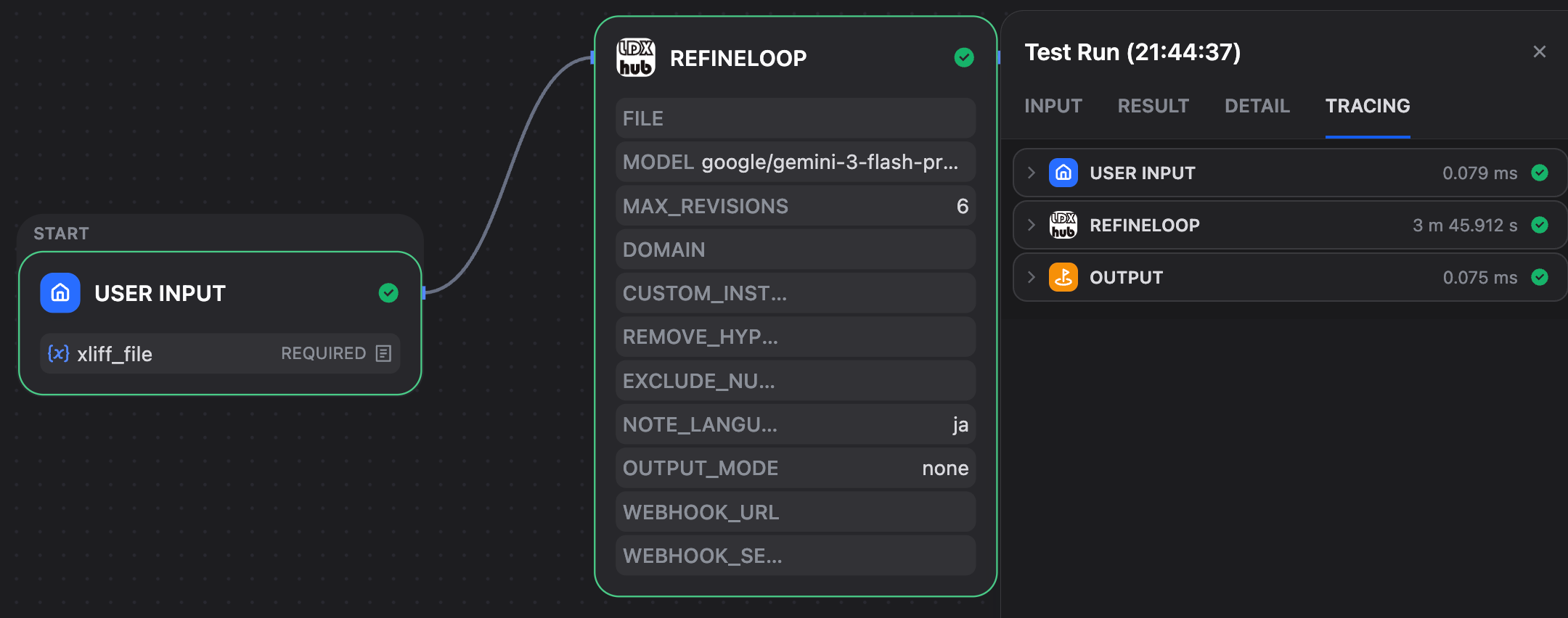This screenshot has width=1568, height=618.
Task: Switch to the RESULT tab
Action: point(1153,106)
